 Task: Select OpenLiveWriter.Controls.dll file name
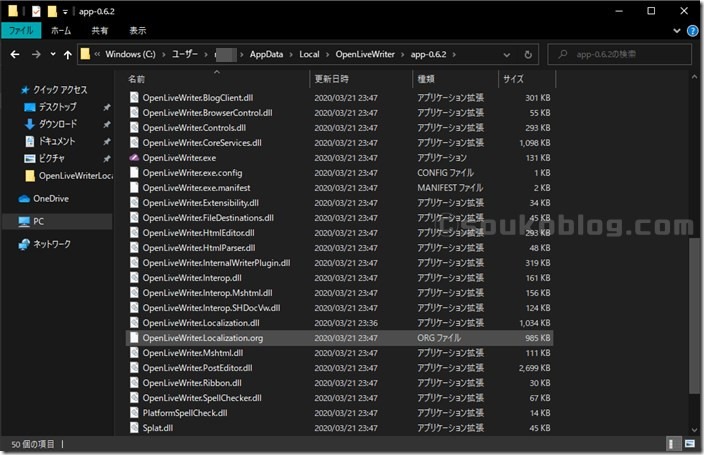(194, 128)
